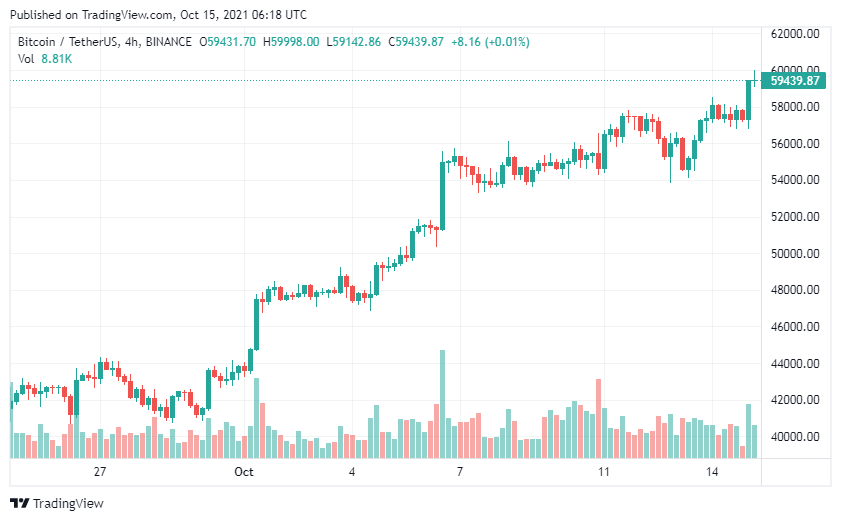The height and width of the screenshot is (521, 841).
Task: Click the 4h interval text in header
Action: pyautogui.click(x=131, y=42)
